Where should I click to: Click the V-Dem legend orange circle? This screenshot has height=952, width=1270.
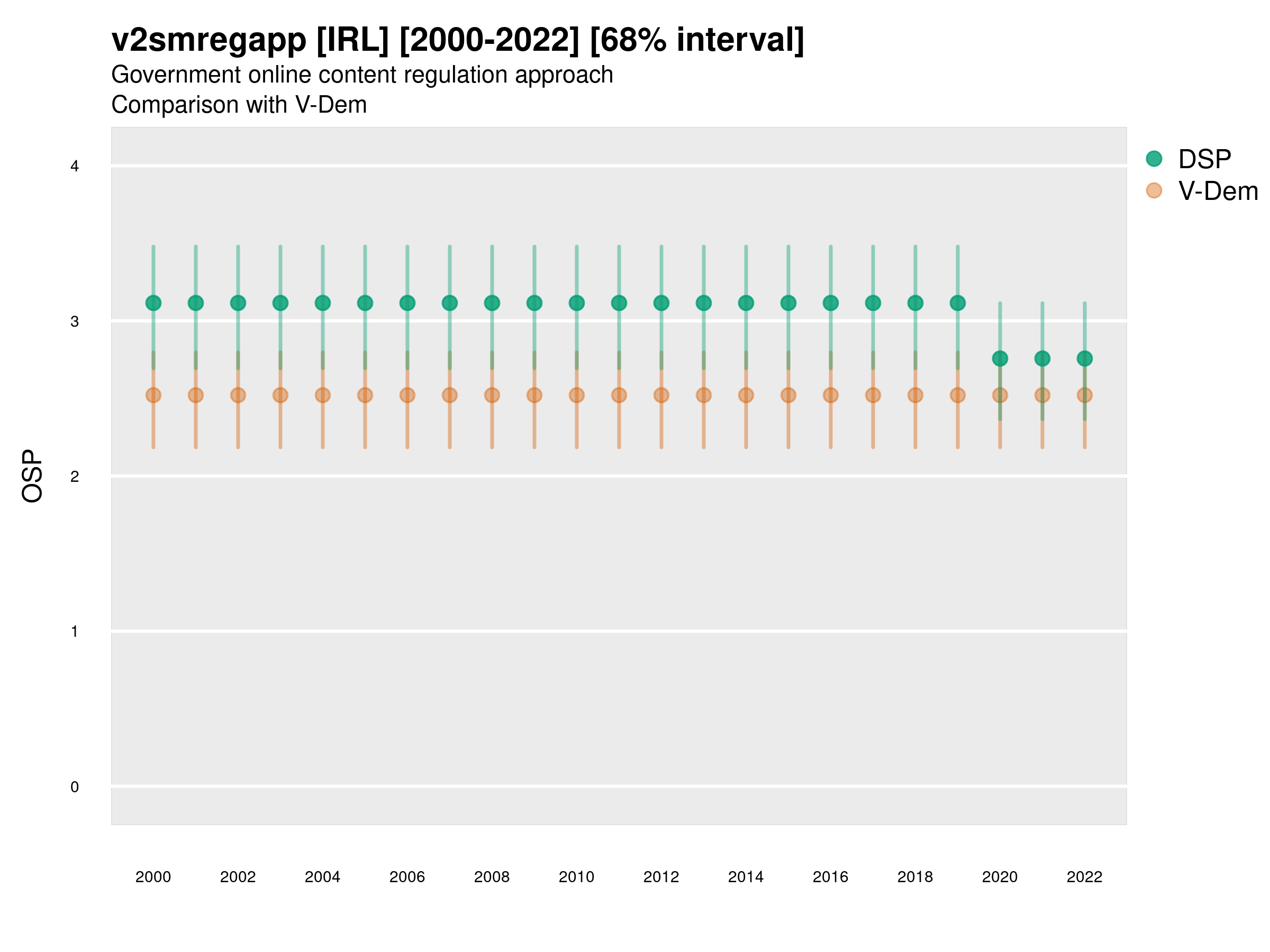(1154, 190)
